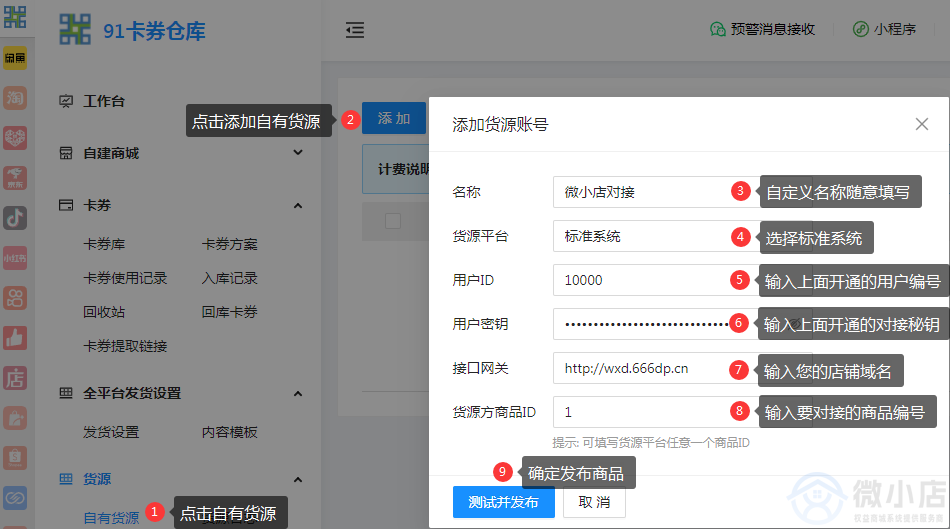Click the 91卡券仓库 logo icon
The height and width of the screenshot is (529, 950).
(x=75, y=30)
